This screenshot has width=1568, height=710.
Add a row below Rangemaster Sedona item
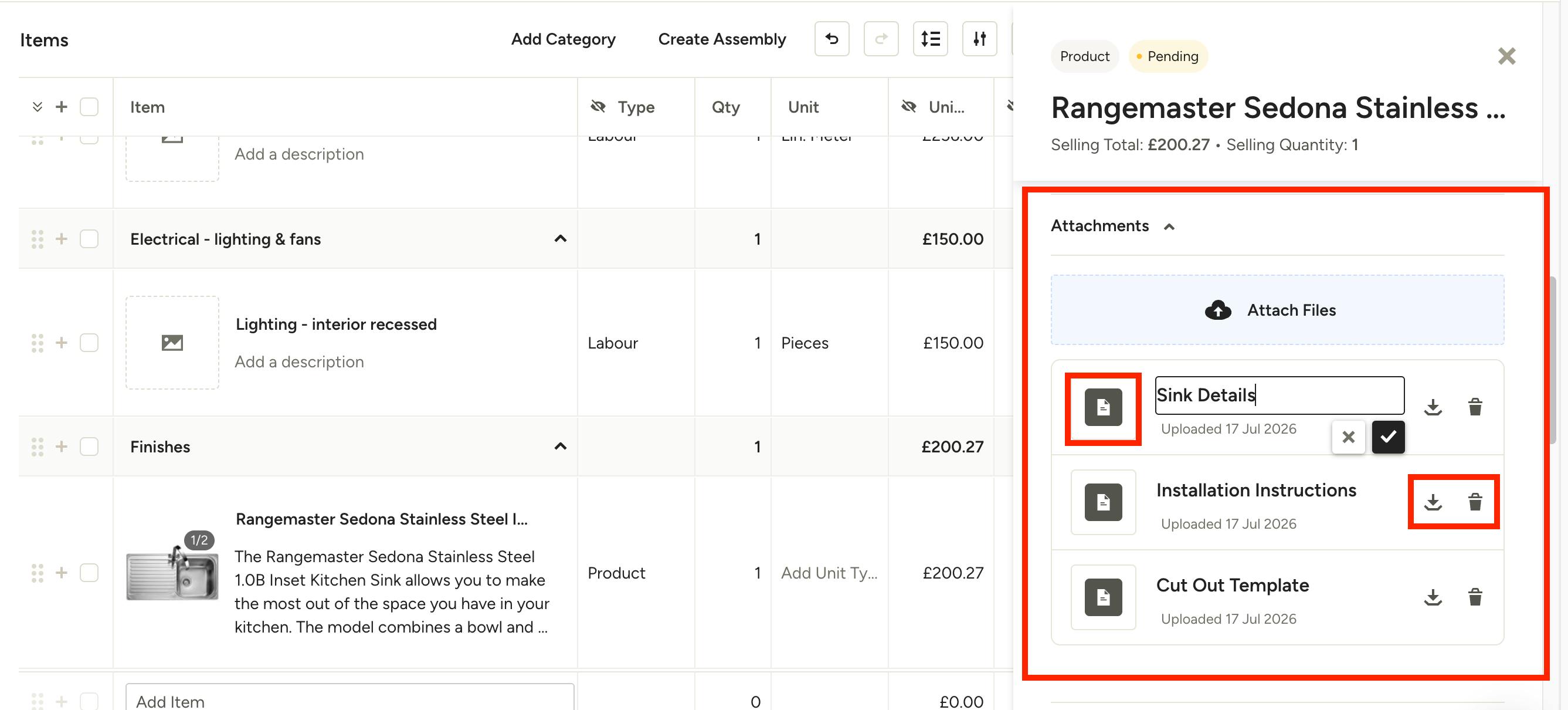(x=62, y=572)
